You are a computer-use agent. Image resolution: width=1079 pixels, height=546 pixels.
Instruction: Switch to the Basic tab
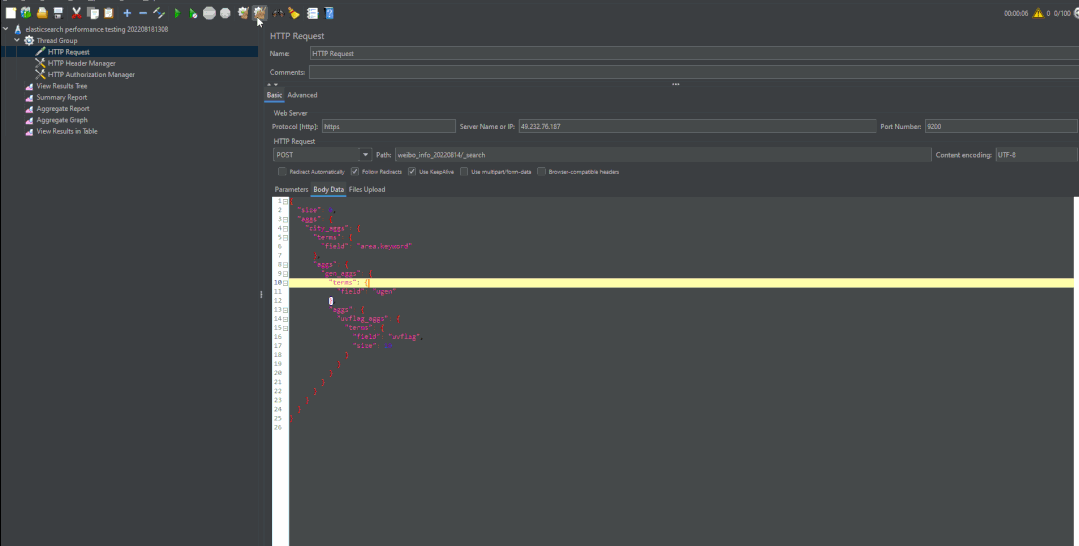click(275, 95)
